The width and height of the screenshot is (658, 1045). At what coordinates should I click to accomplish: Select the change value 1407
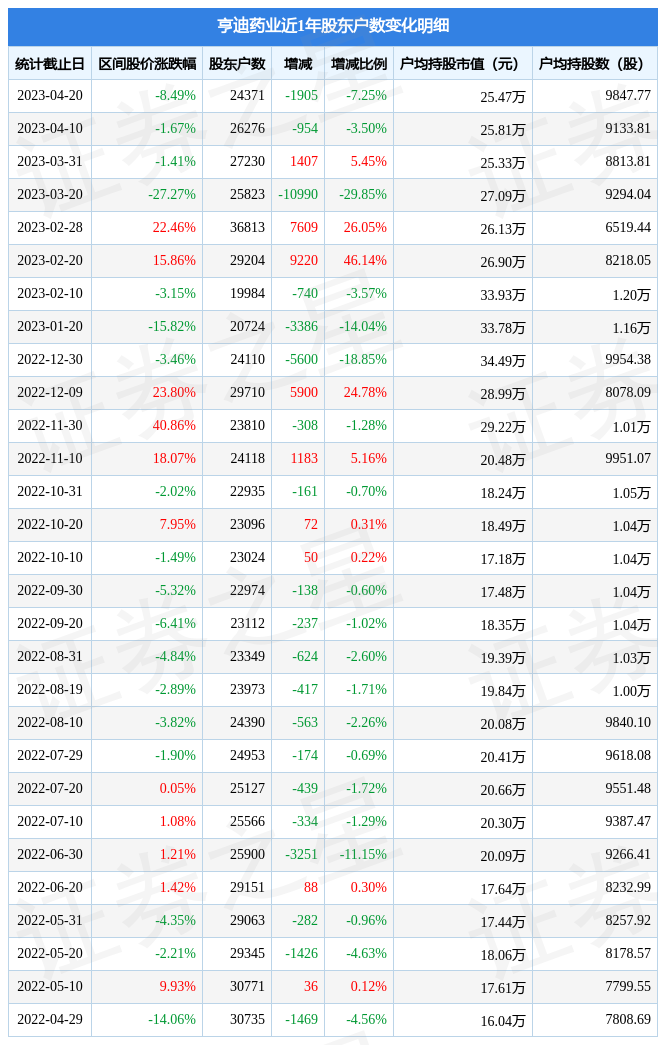304,161
